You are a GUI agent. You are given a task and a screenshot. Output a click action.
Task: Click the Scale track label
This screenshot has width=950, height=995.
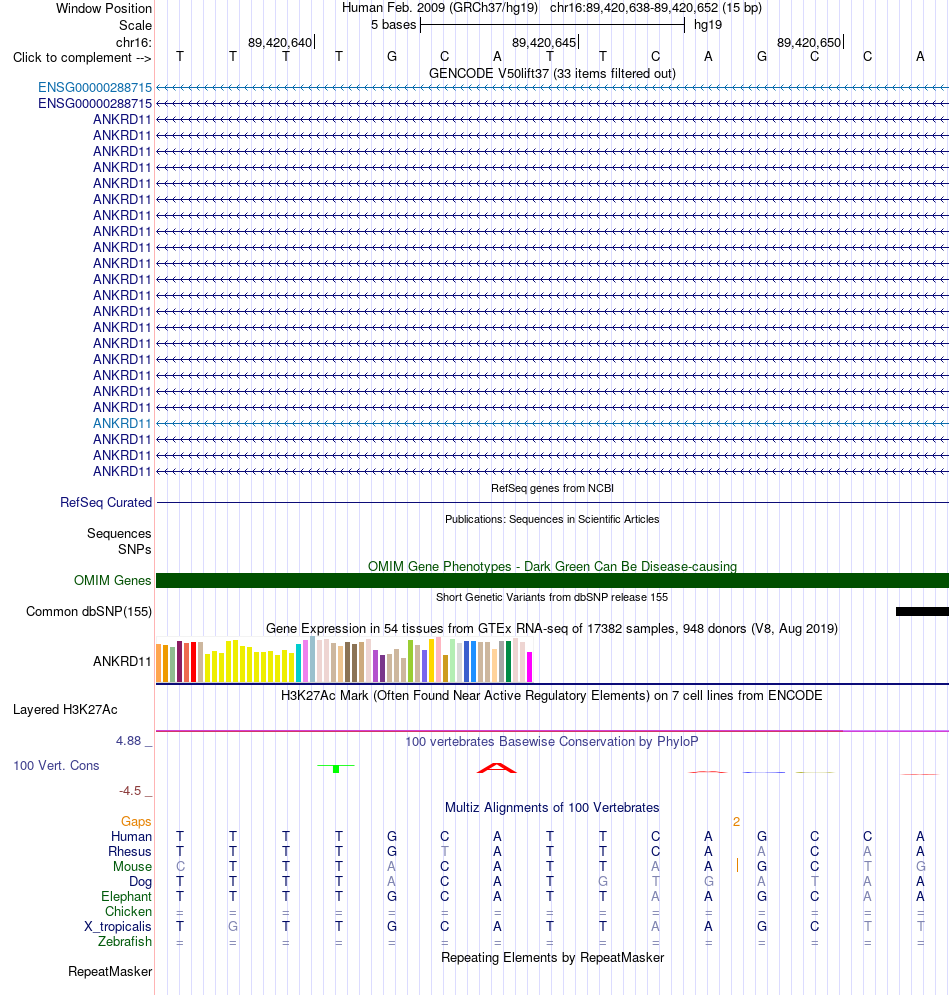(135, 25)
